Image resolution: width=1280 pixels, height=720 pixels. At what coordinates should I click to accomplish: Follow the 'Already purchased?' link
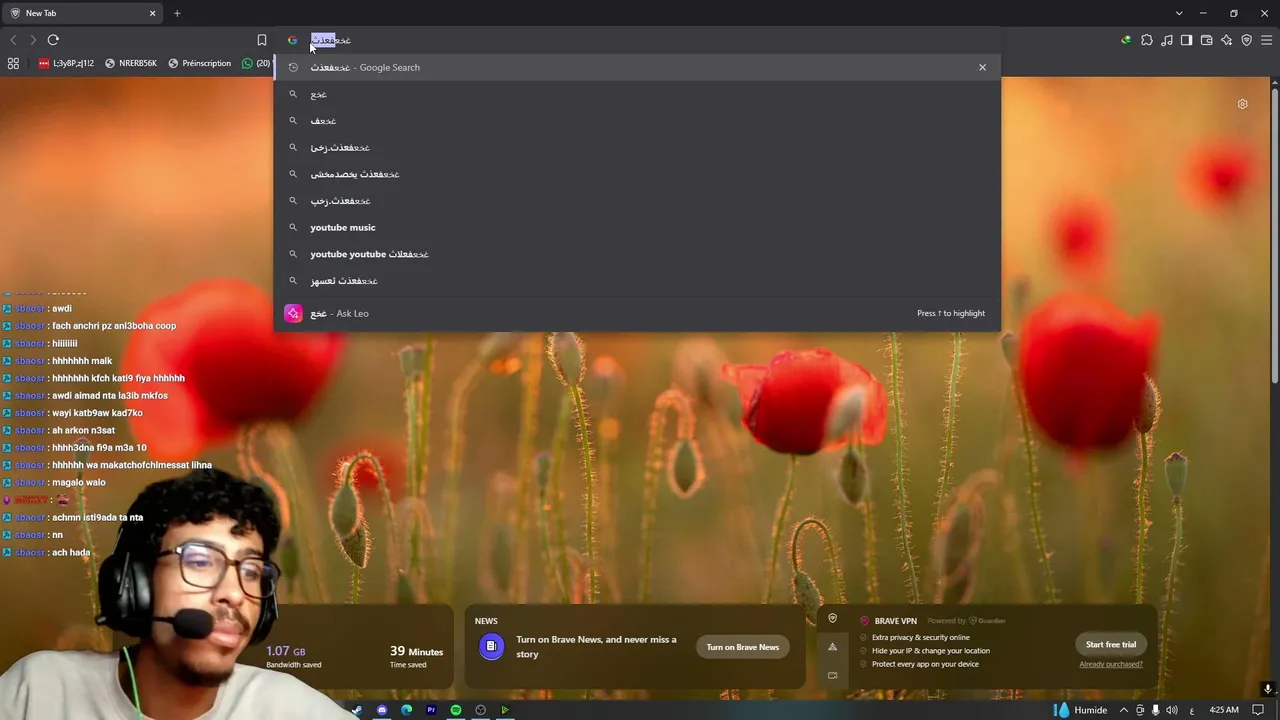tap(1111, 664)
